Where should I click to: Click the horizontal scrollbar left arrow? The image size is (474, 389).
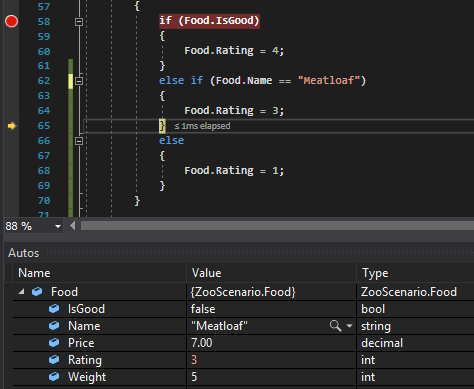pyautogui.click(x=73, y=226)
